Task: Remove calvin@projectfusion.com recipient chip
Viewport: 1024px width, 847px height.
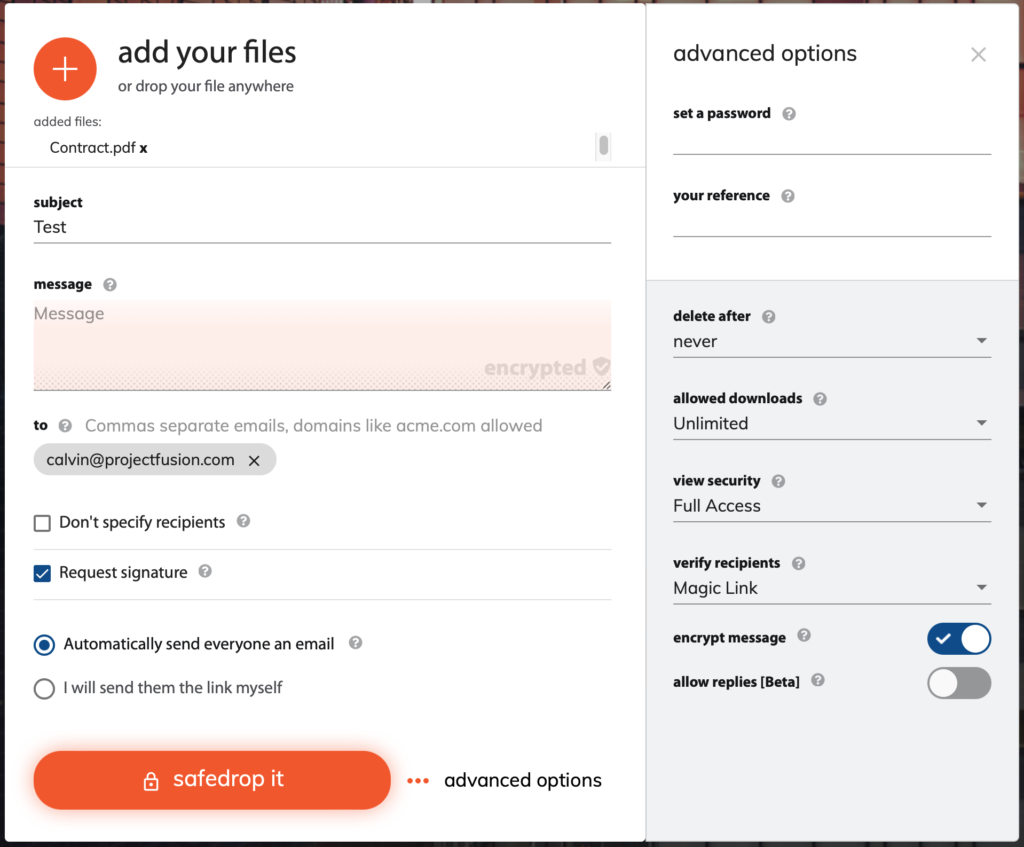Action: pyautogui.click(x=254, y=461)
